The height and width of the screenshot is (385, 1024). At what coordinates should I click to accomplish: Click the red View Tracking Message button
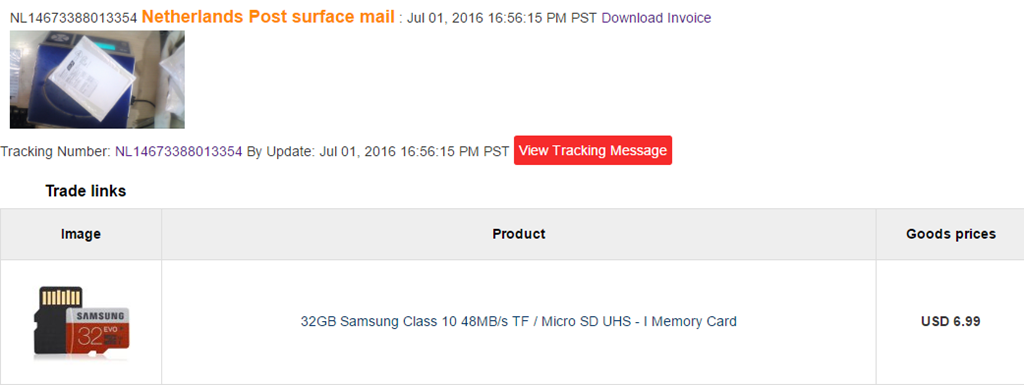pos(592,150)
